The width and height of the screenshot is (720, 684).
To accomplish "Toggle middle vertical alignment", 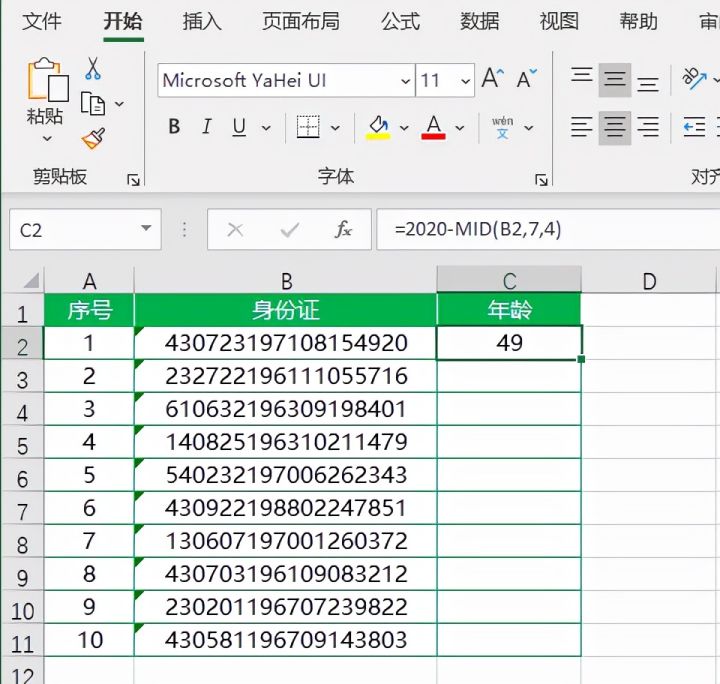I will [x=614, y=80].
